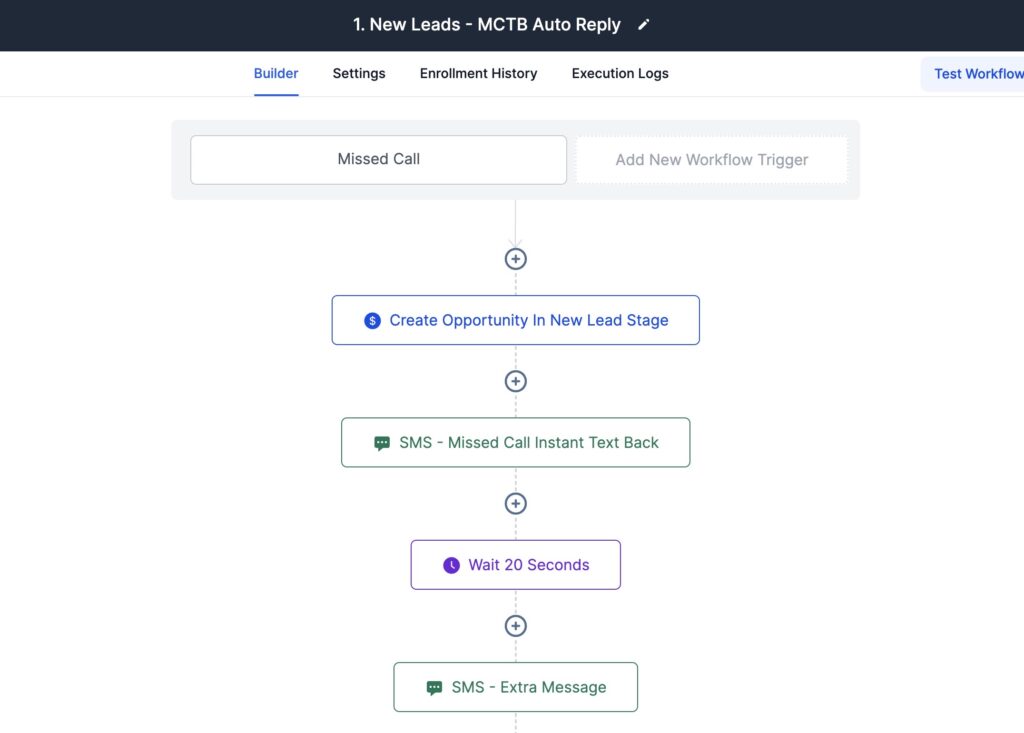The height and width of the screenshot is (733, 1024).
Task: View the Execution Logs tab
Action: [620, 73]
